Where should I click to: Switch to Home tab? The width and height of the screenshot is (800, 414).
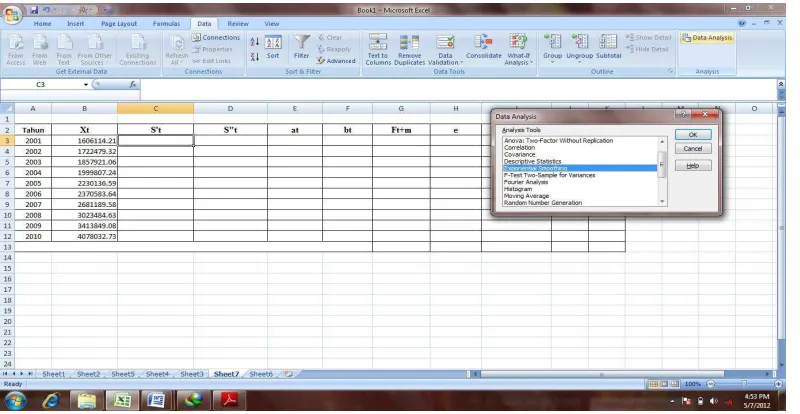click(42, 23)
